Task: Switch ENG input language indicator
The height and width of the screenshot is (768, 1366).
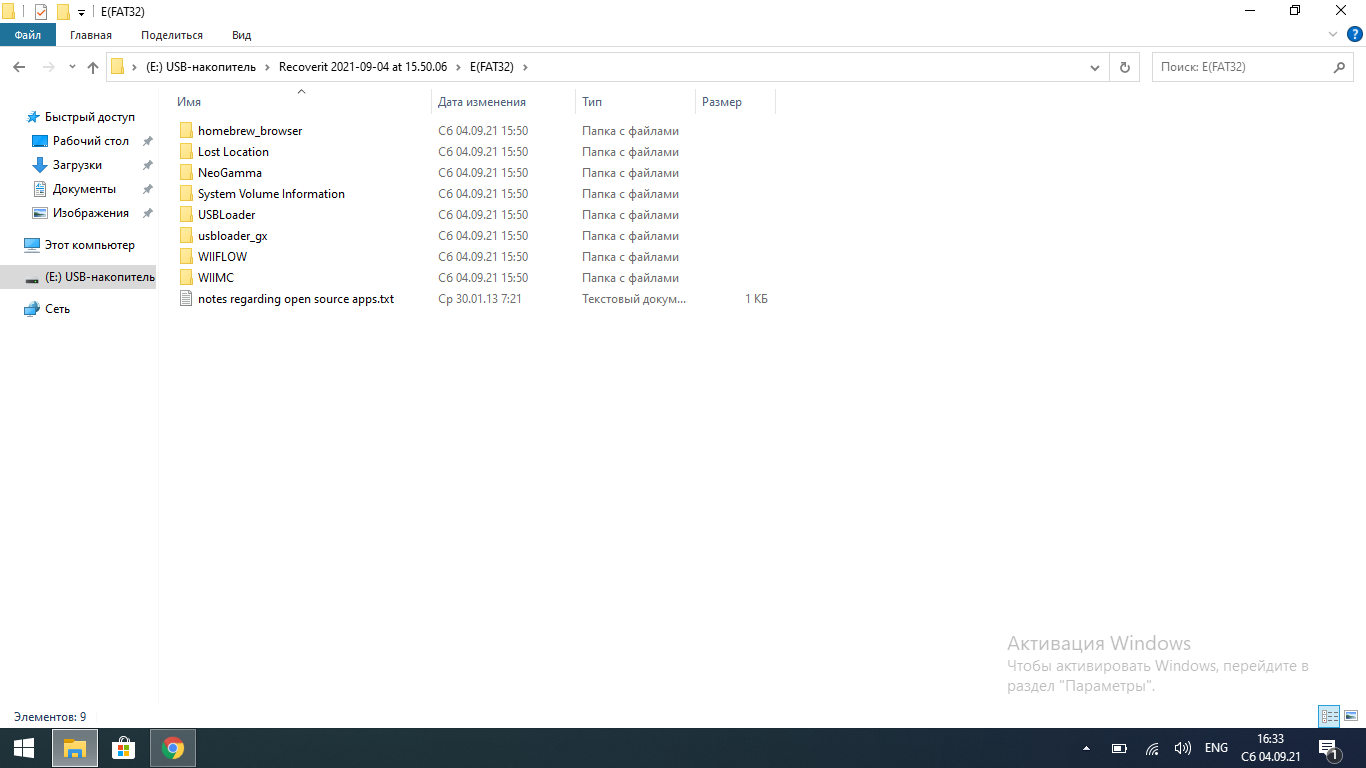Action: (1216, 748)
